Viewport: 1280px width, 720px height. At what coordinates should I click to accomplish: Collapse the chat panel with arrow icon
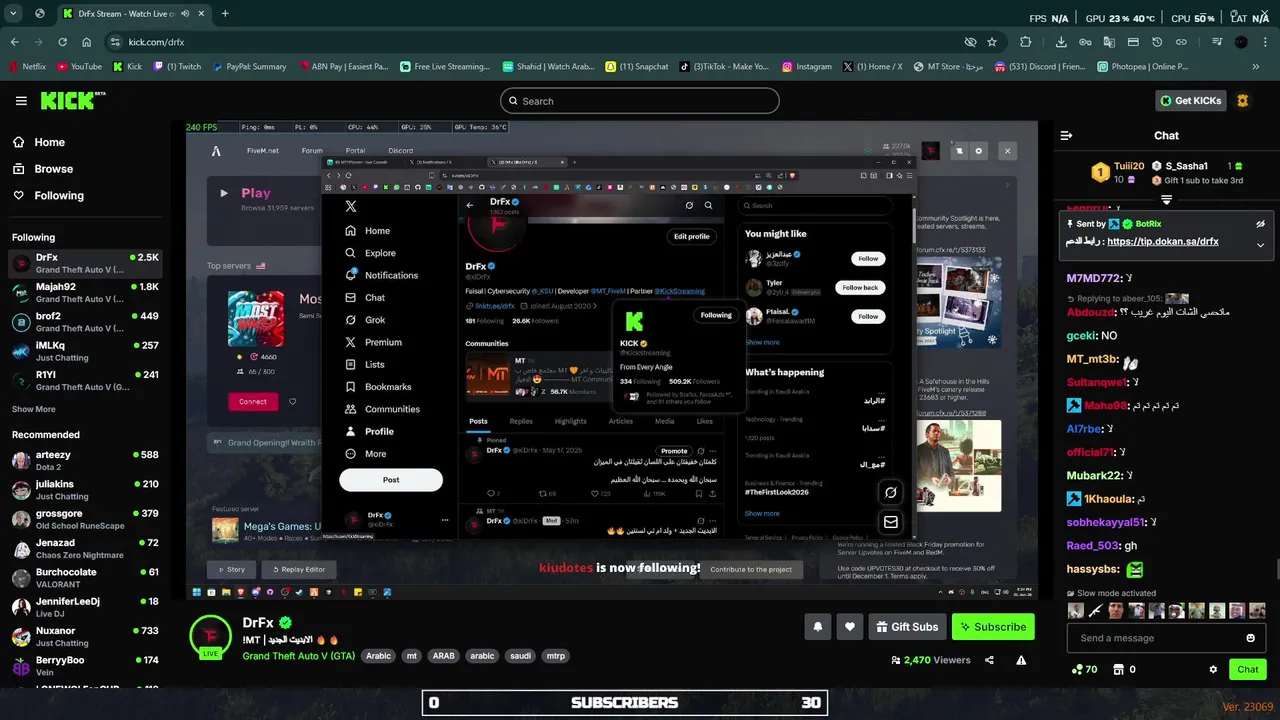[x=1066, y=135]
